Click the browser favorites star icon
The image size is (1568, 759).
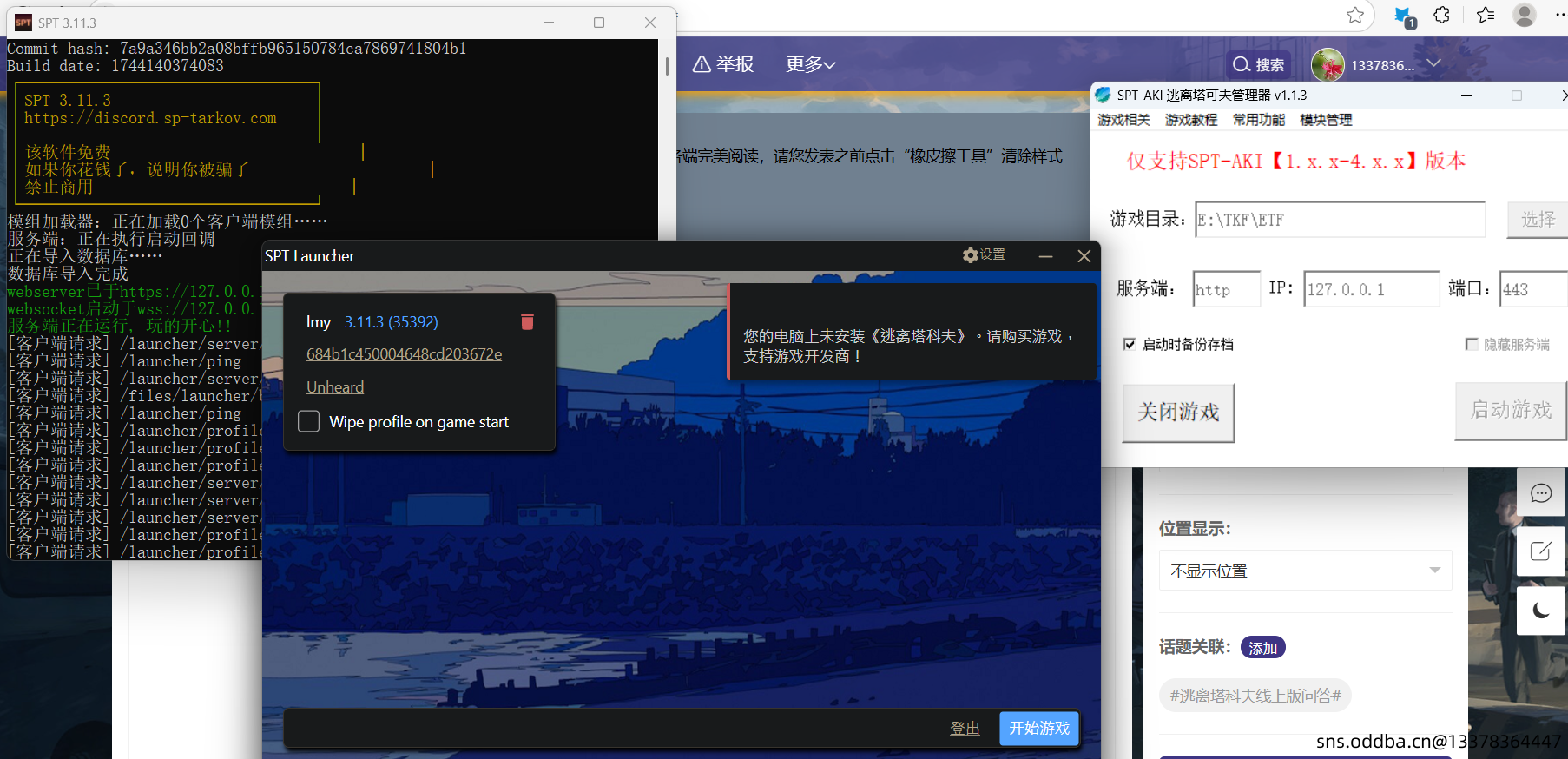[1355, 15]
